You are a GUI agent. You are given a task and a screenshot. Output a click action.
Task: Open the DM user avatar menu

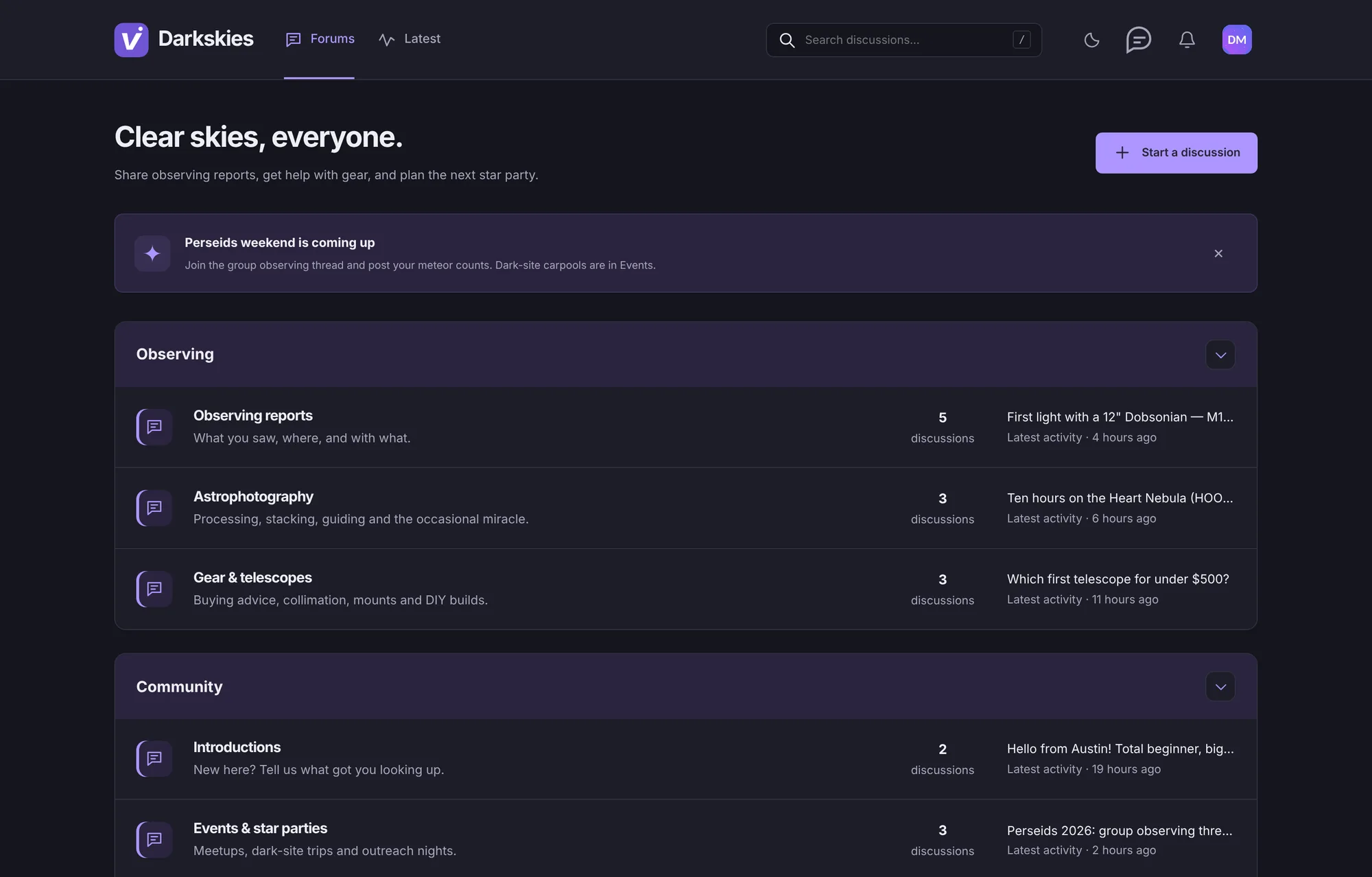click(1237, 40)
